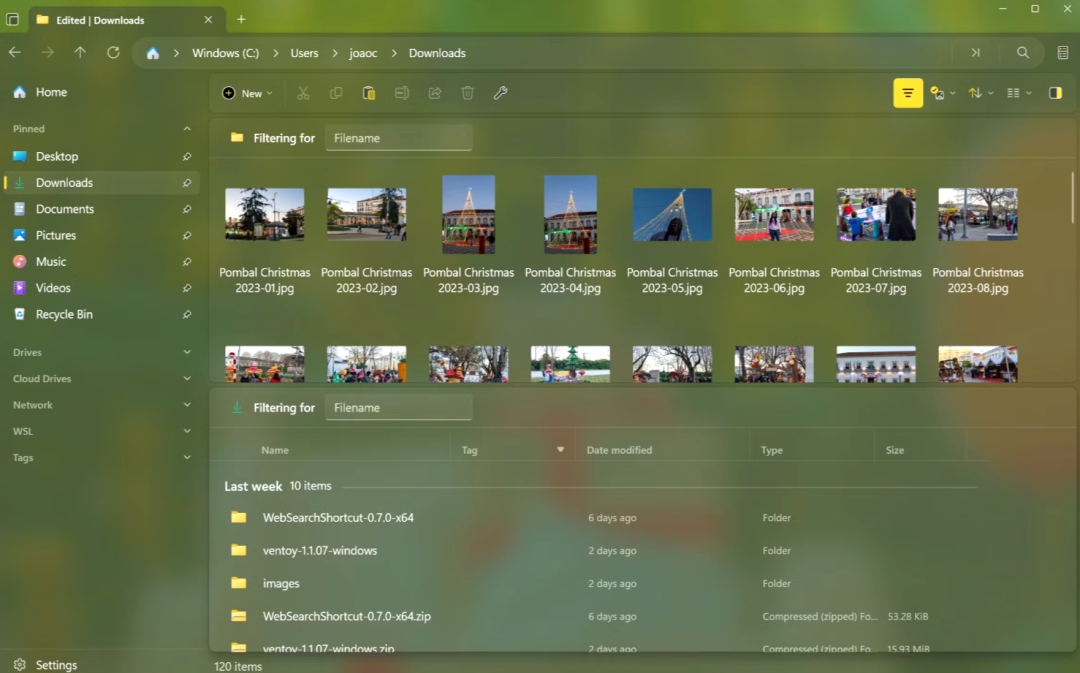Click the Rename icon in toolbar
Screen dimensions: 1080x673
[402, 93]
